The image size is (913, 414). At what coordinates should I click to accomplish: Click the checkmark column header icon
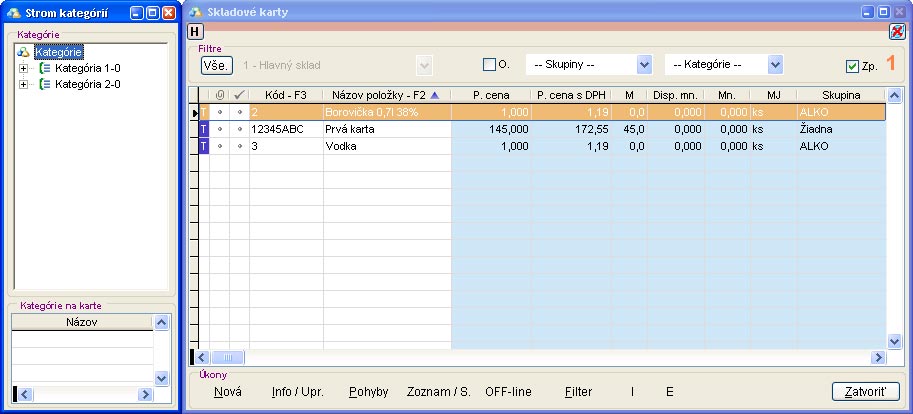click(x=239, y=94)
